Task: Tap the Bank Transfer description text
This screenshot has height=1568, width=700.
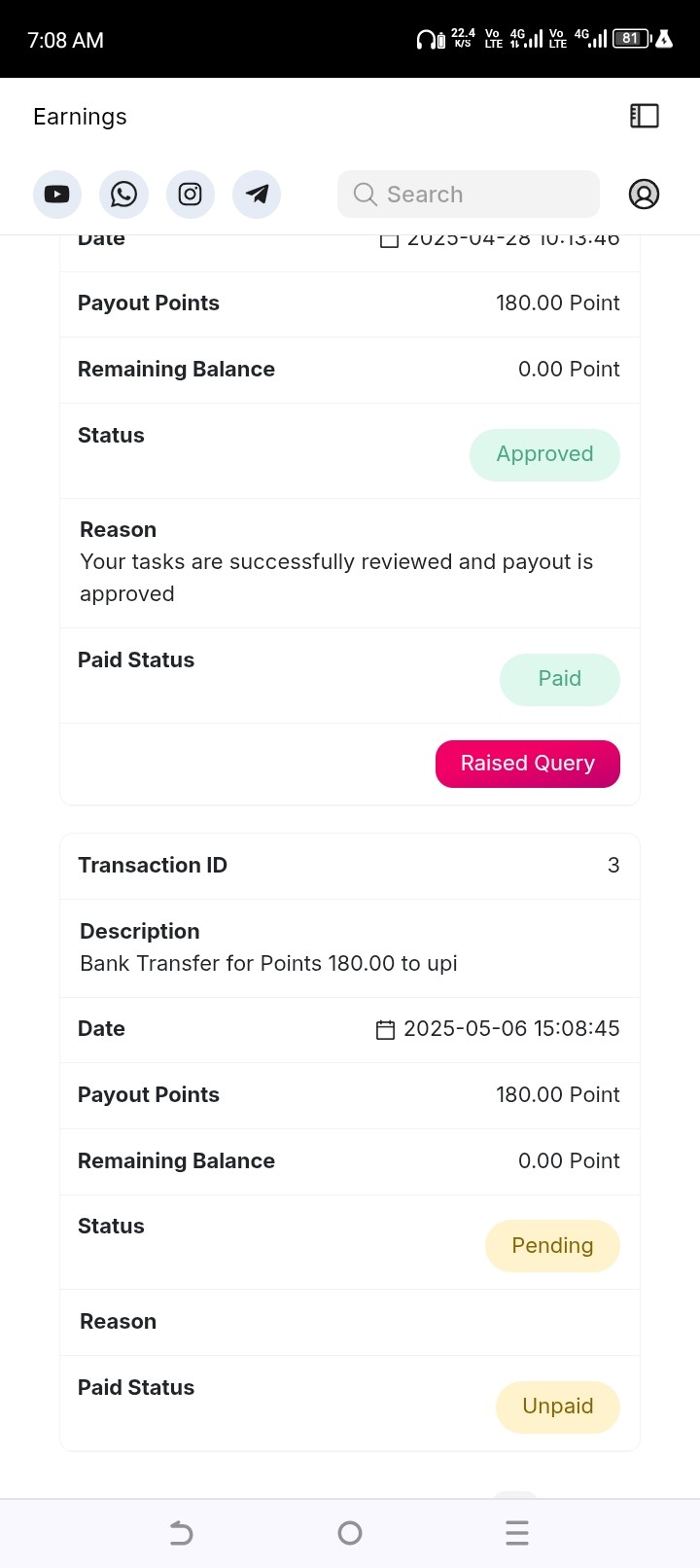Action: 268,964
